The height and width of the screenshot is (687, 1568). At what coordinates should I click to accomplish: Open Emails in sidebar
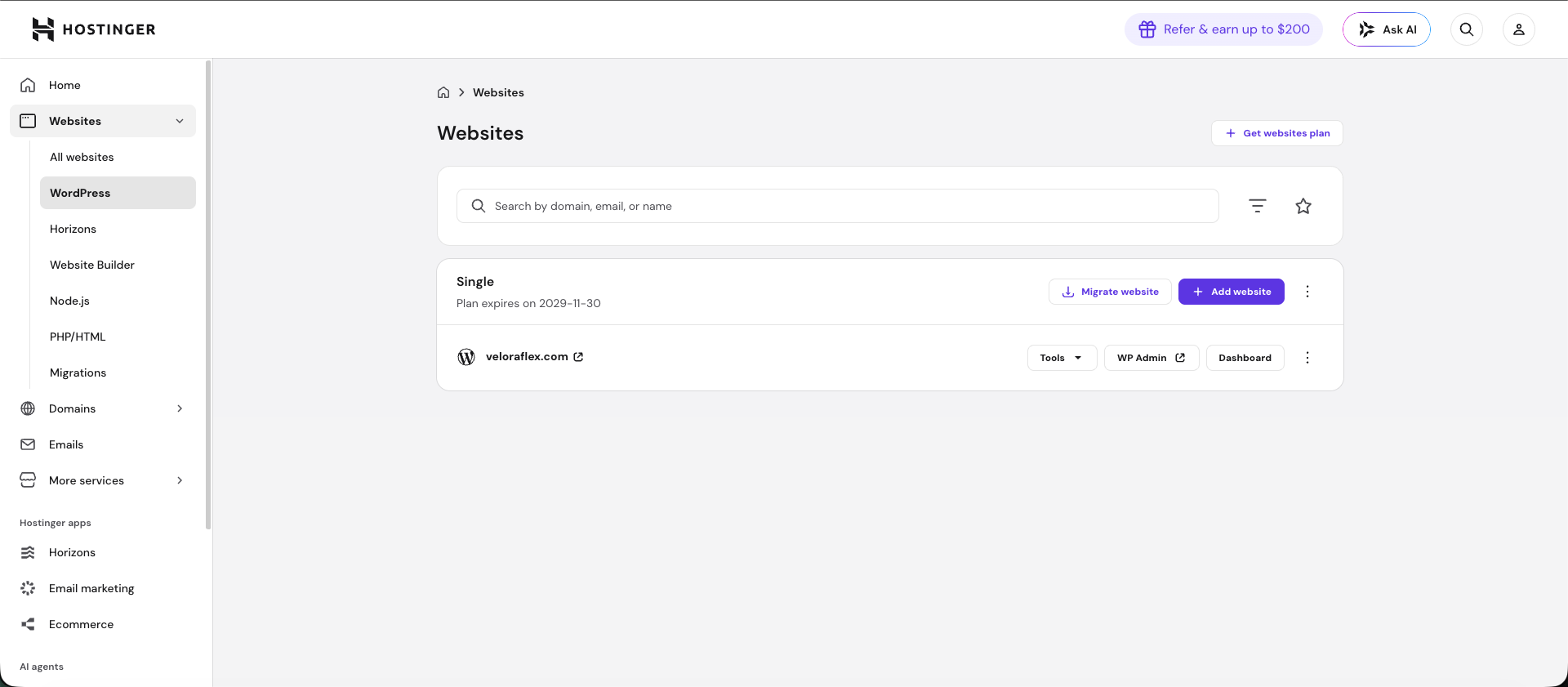pos(103,444)
